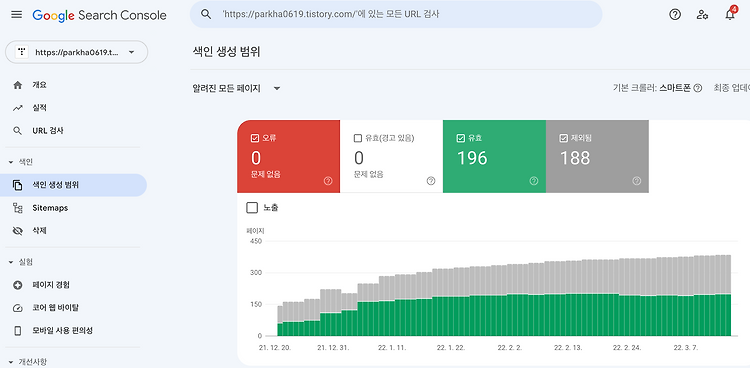
Task: Click the 196 value in 유효 card
Action: pyautogui.click(x=472, y=158)
